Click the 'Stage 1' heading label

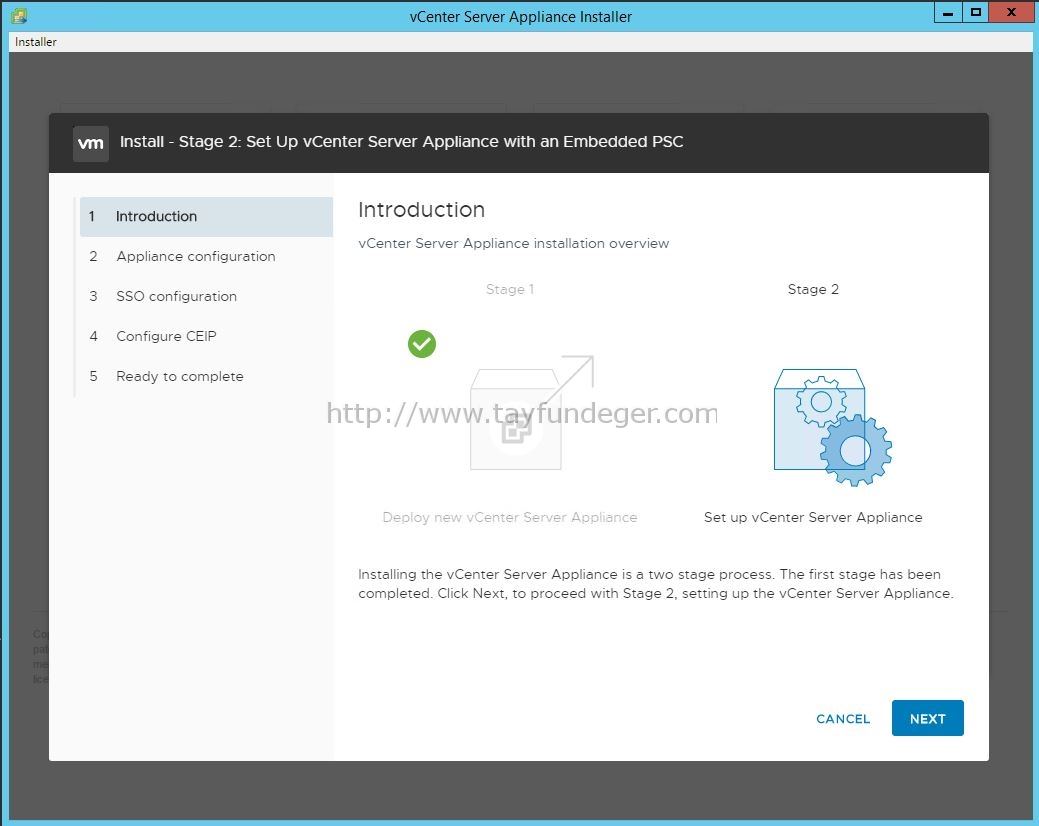[x=510, y=289]
